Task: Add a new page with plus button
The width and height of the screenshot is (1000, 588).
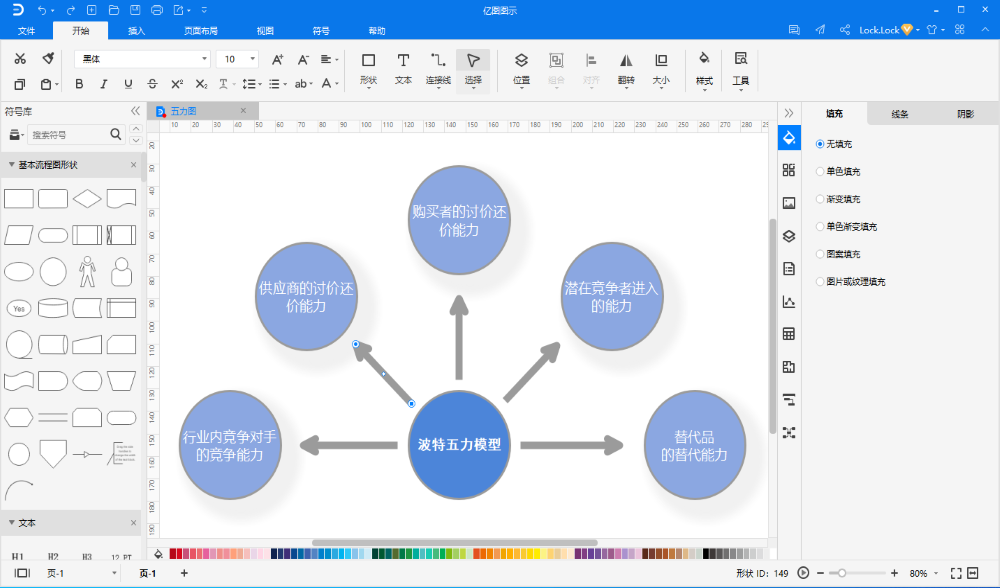Action: pyautogui.click(x=184, y=573)
